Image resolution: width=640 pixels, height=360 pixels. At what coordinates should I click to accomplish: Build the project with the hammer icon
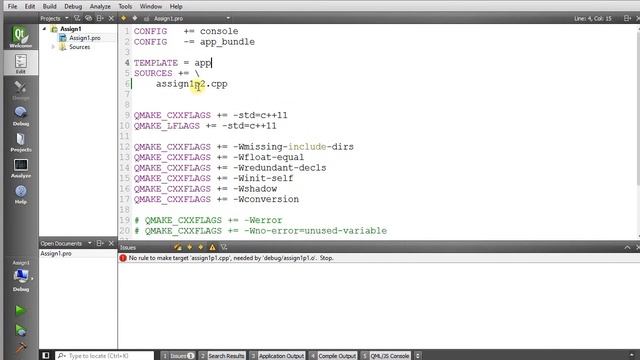(x=20, y=347)
